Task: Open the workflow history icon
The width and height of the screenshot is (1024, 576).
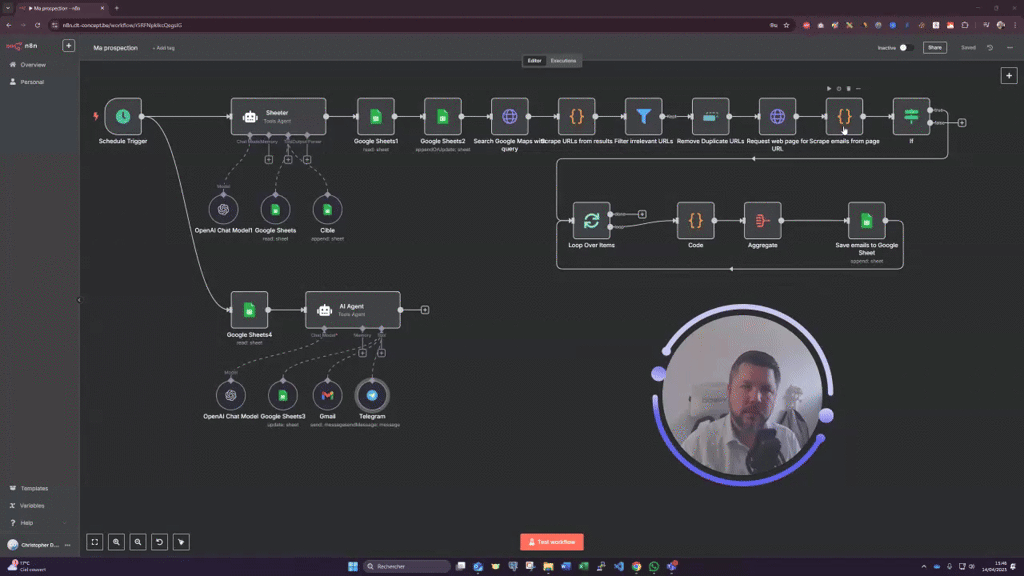Action: 990,48
